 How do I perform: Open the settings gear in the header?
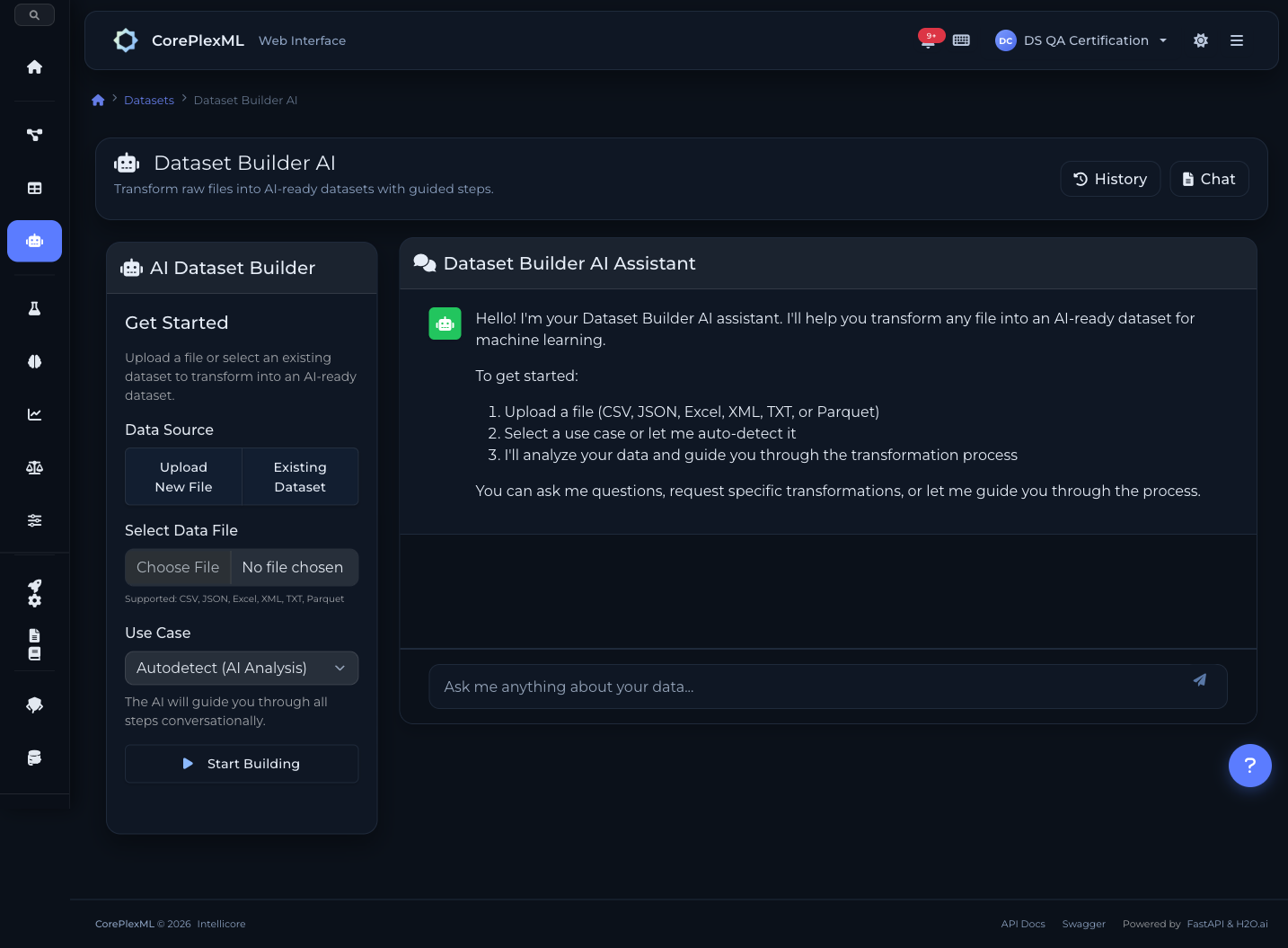pyautogui.click(x=1201, y=40)
